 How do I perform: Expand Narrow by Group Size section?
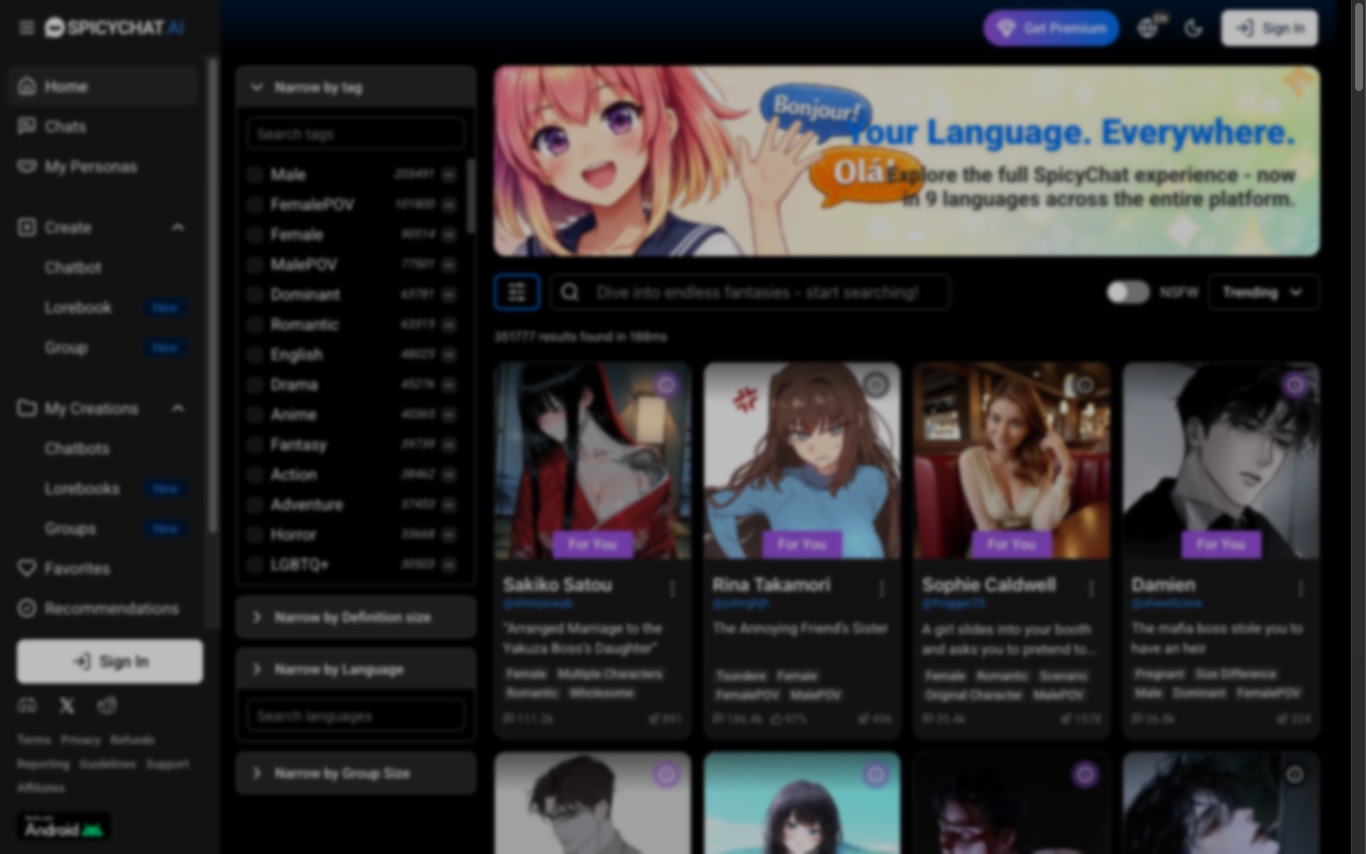[356, 774]
